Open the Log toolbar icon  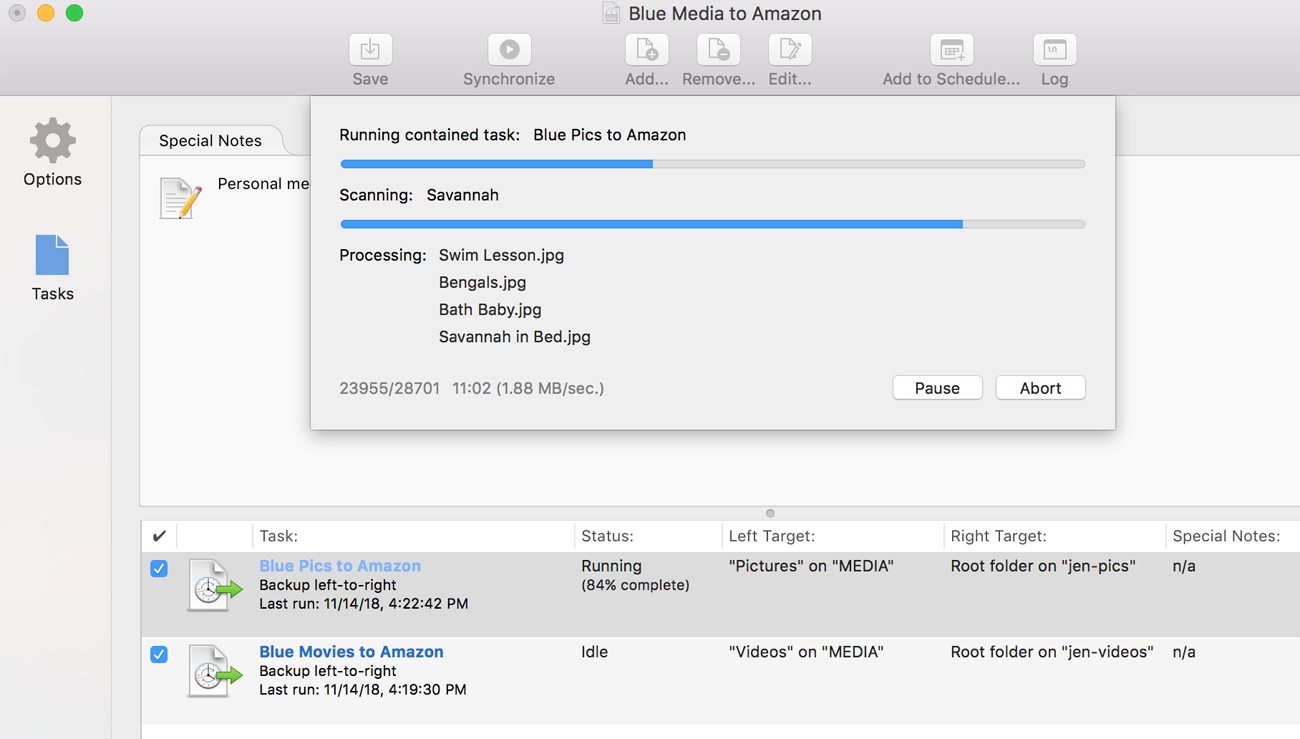click(x=1054, y=49)
